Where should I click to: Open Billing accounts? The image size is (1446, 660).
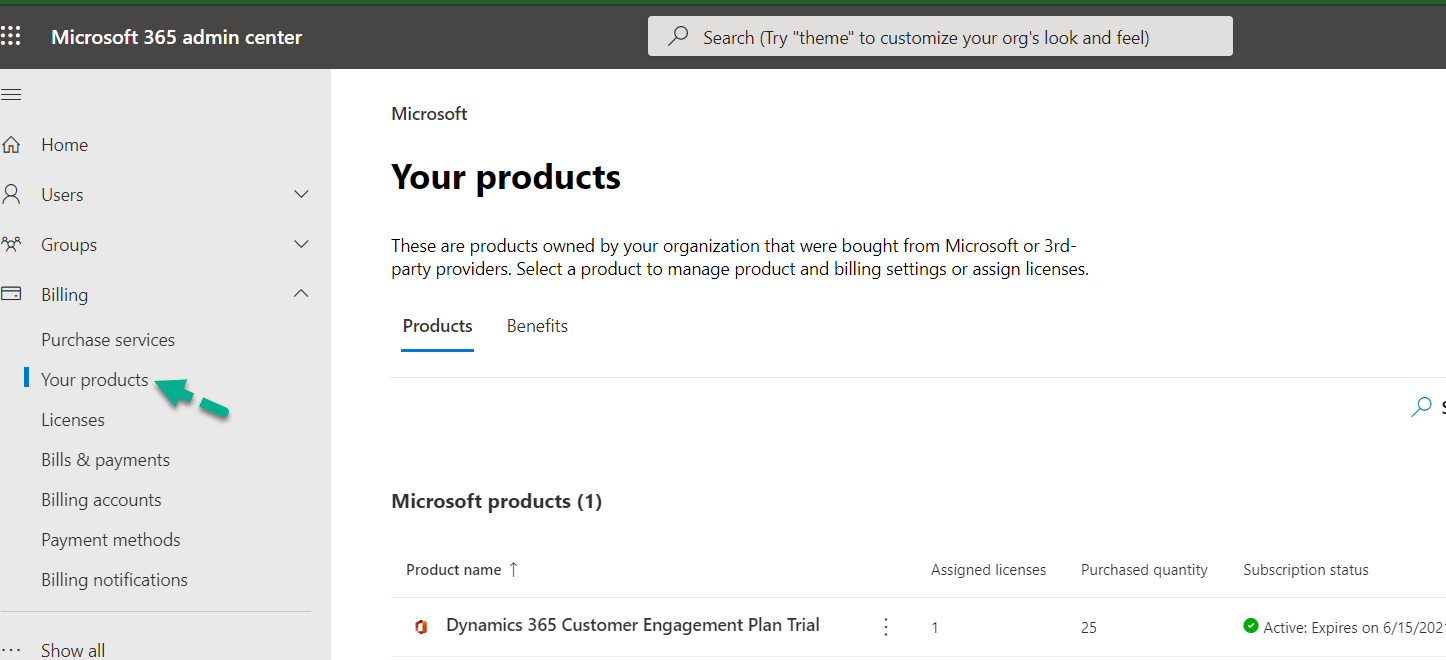point(101,500)
